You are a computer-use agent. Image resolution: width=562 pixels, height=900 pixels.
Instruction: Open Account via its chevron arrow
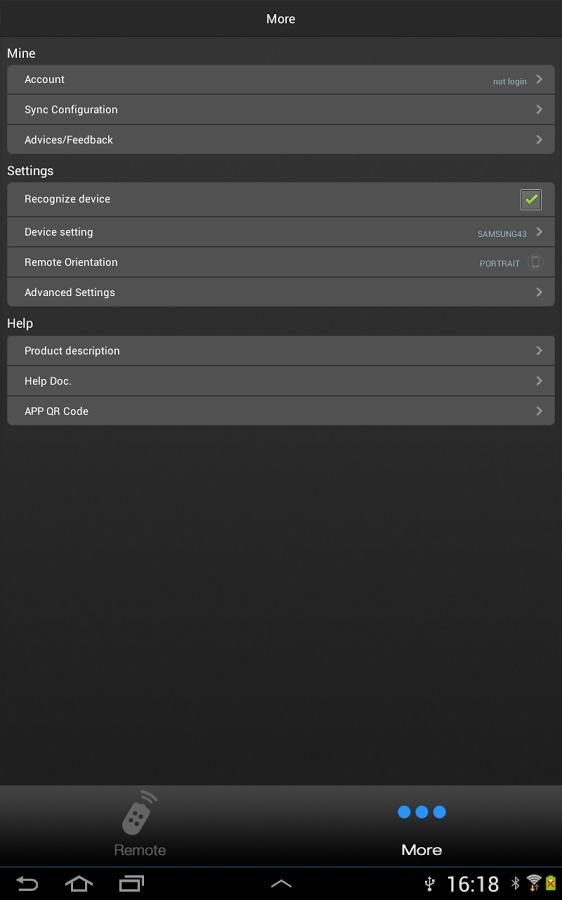(539, 79)
